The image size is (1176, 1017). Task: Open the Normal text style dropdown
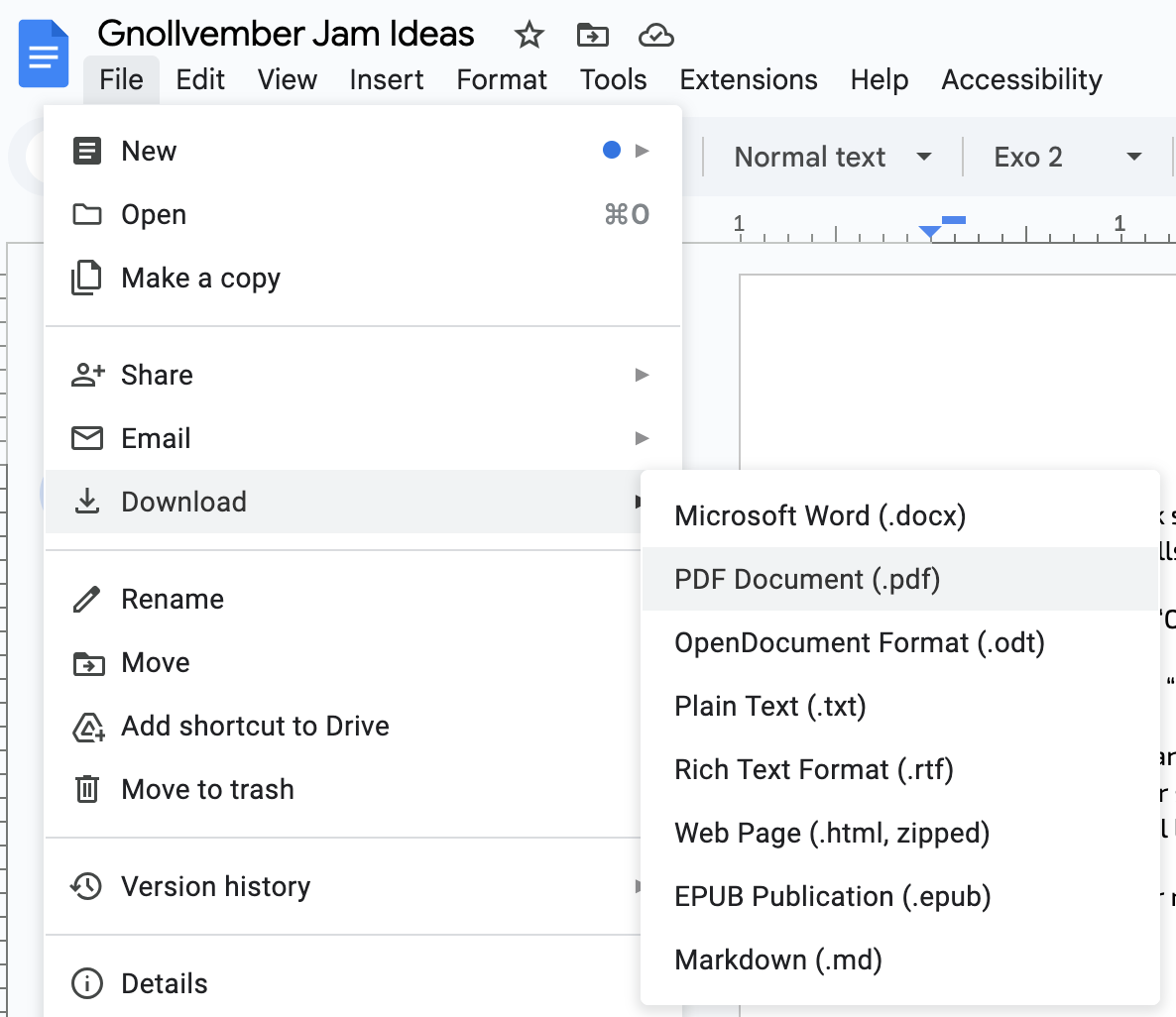[x=832, y=157]
